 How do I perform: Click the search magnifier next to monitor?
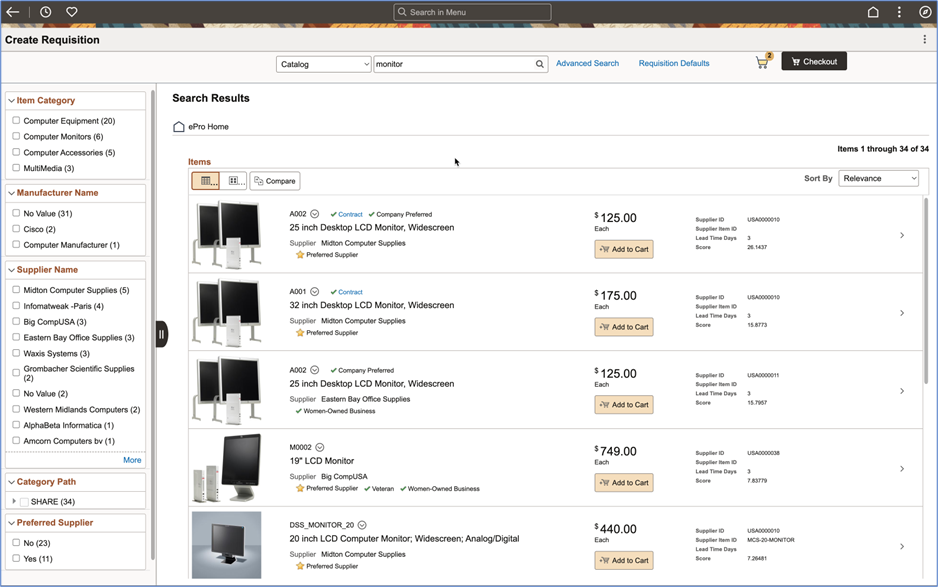click(540, 64)
